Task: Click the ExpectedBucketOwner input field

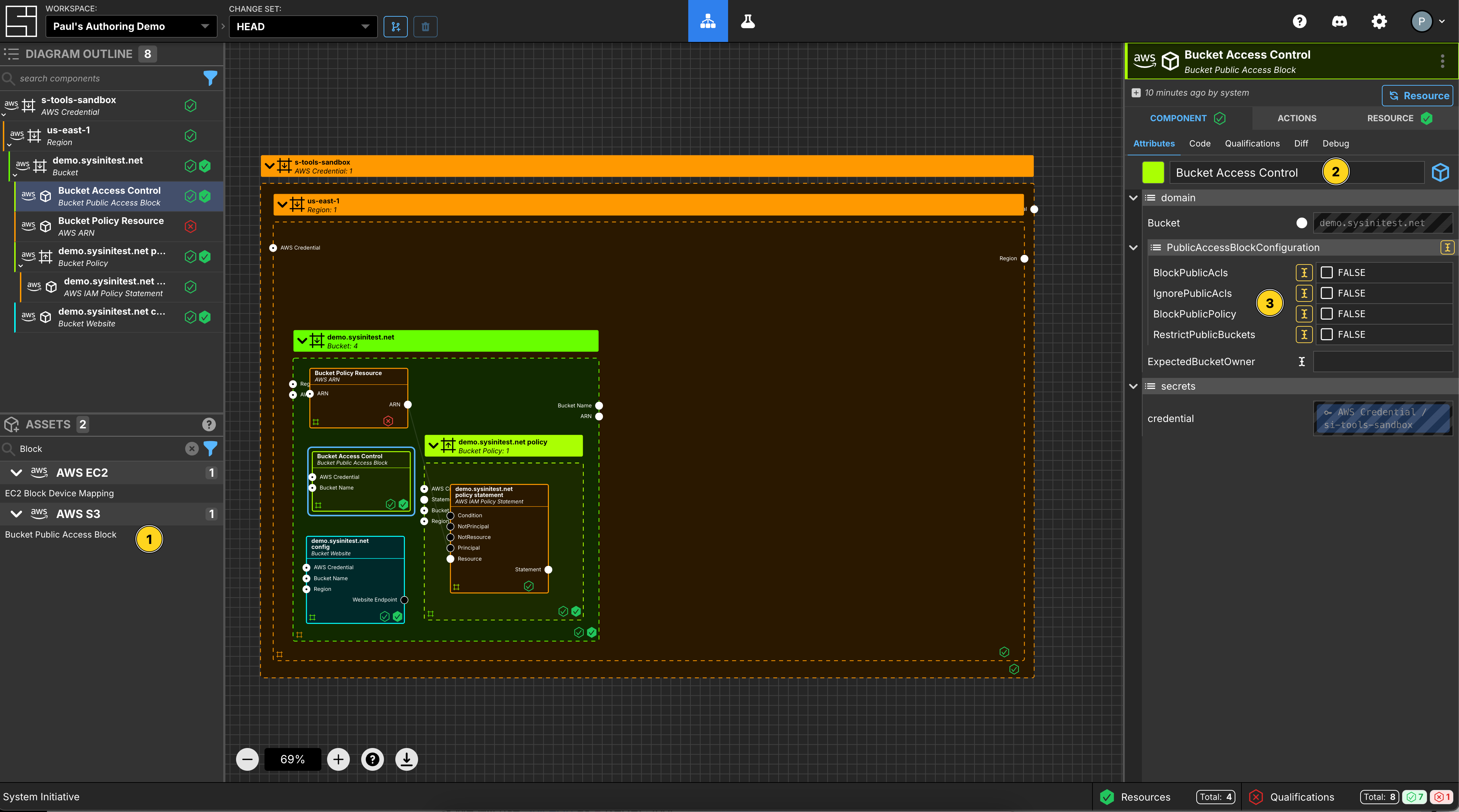Action: pyautogui.click(x=1383, y=362)
